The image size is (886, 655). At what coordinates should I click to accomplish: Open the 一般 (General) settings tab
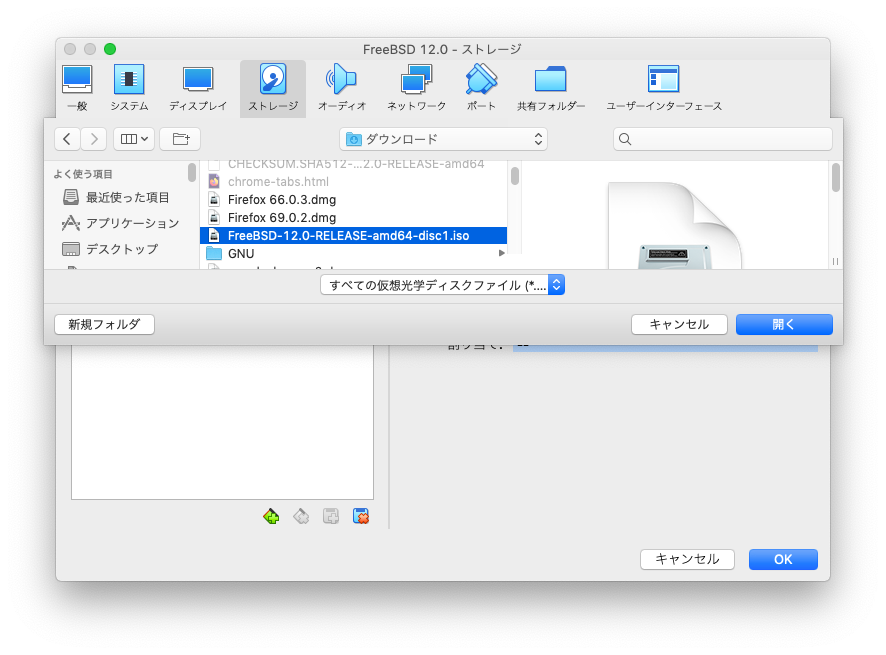pos(77,88)
